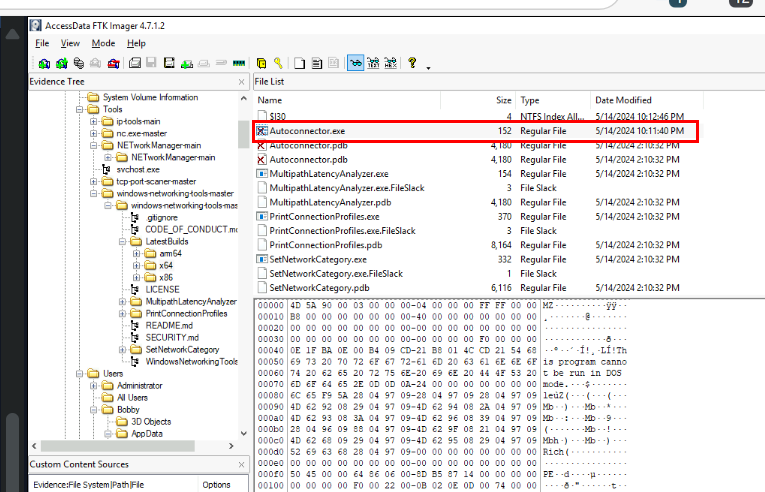Select the svchost.exe item in Evidence Tree
This screenshot has width=765, height=492.
pyautogui.click(x=137, y=170)
